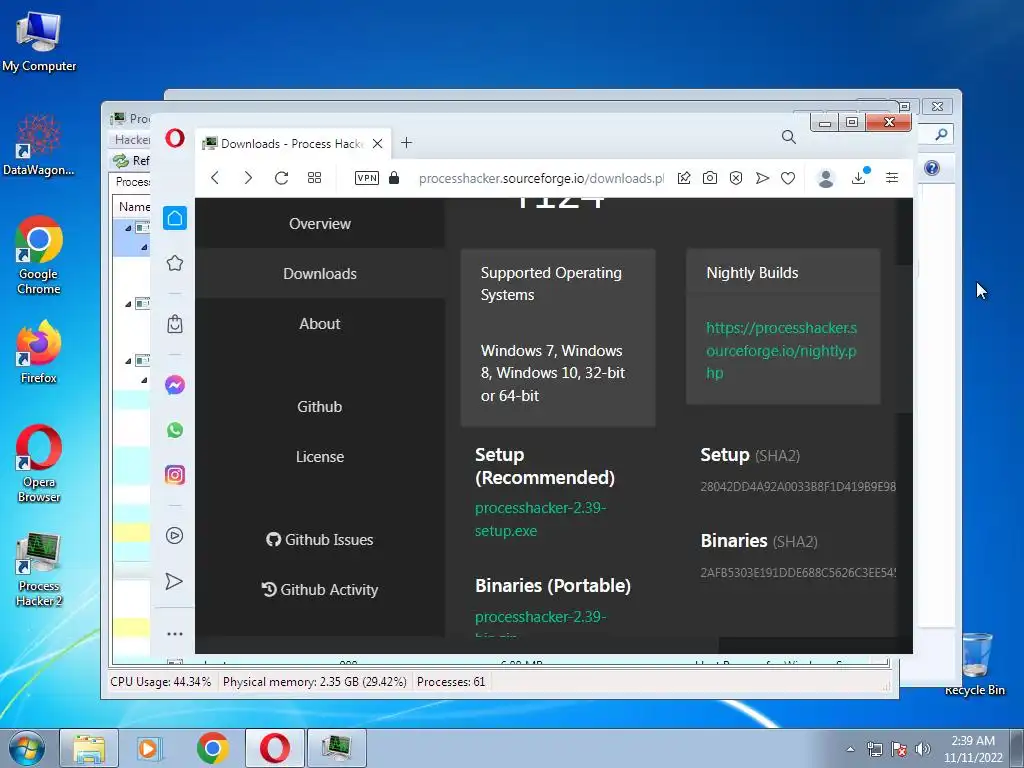Open sidebar three-dot more options
Viewport: 1024px width, 768px height.
tap(174, 633)
